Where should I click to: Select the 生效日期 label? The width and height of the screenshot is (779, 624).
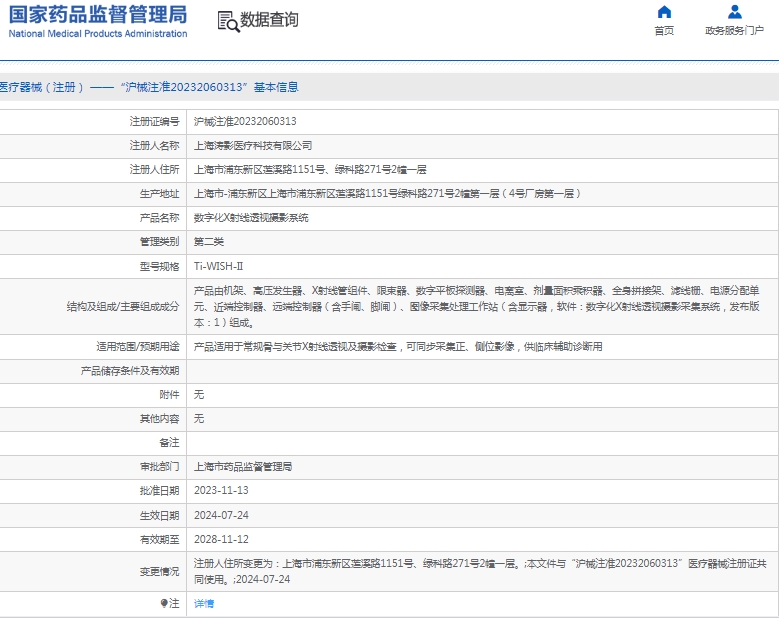click(159, 515)
